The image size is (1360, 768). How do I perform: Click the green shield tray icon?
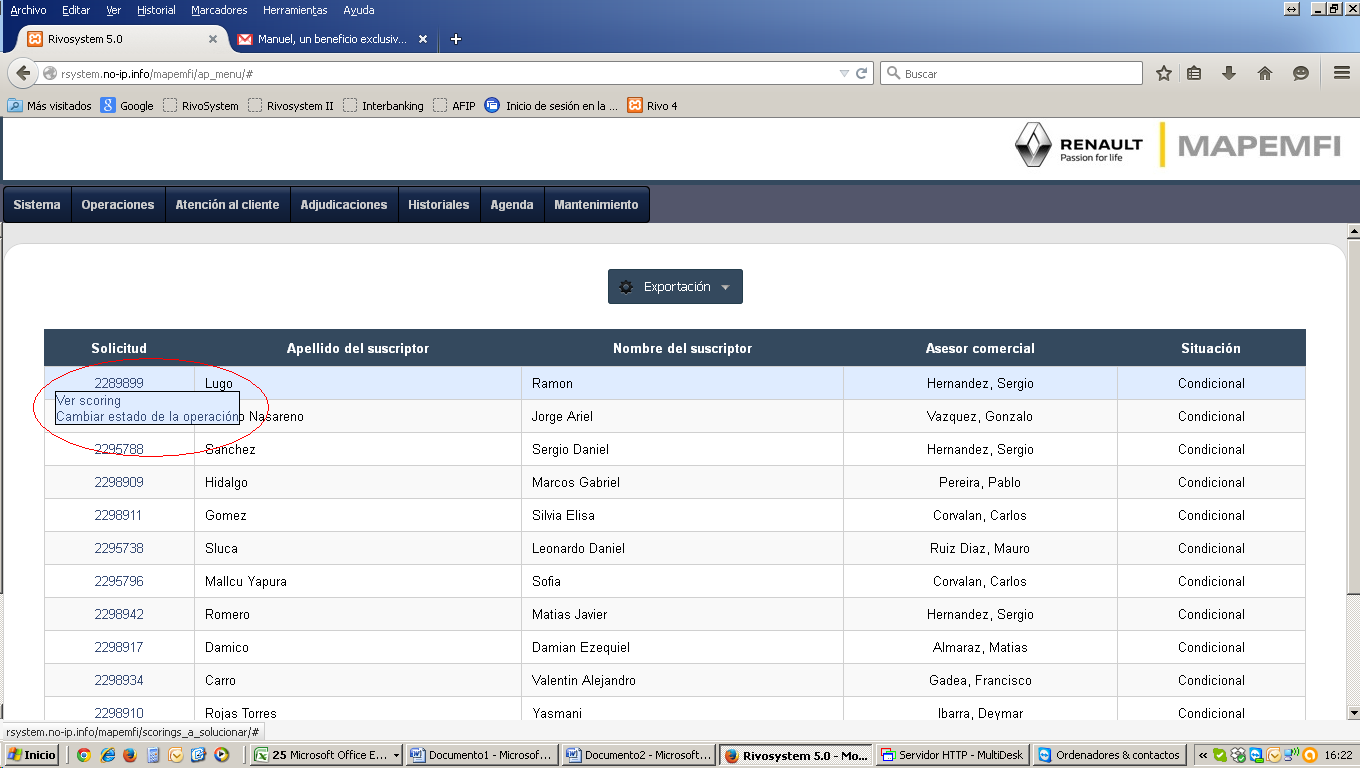point(1219,755)
